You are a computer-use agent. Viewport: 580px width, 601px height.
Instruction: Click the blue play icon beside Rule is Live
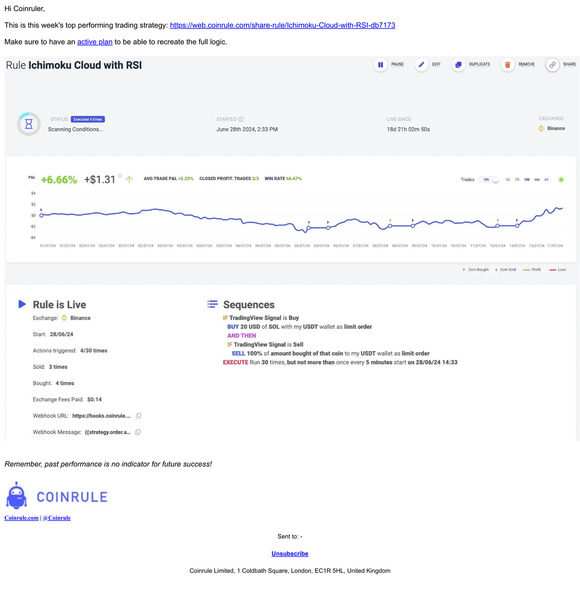coord(22,304)
